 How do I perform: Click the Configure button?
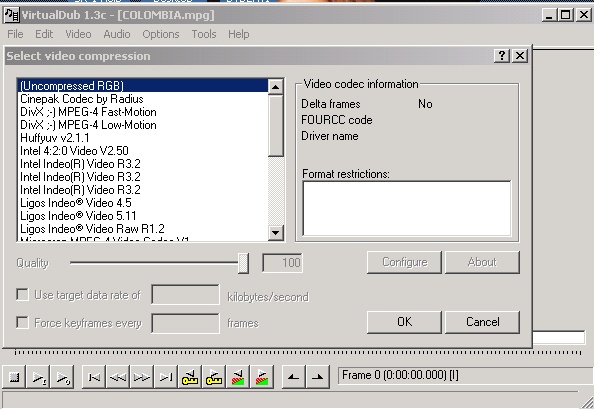point(404,262)
